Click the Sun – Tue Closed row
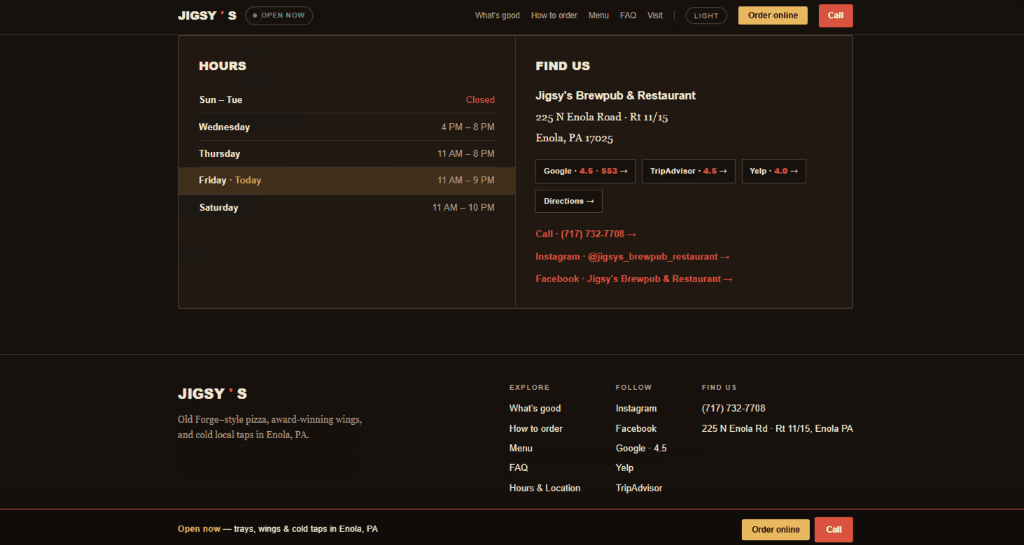This screenshot has width=1024, height=545. tap(347, 100)
